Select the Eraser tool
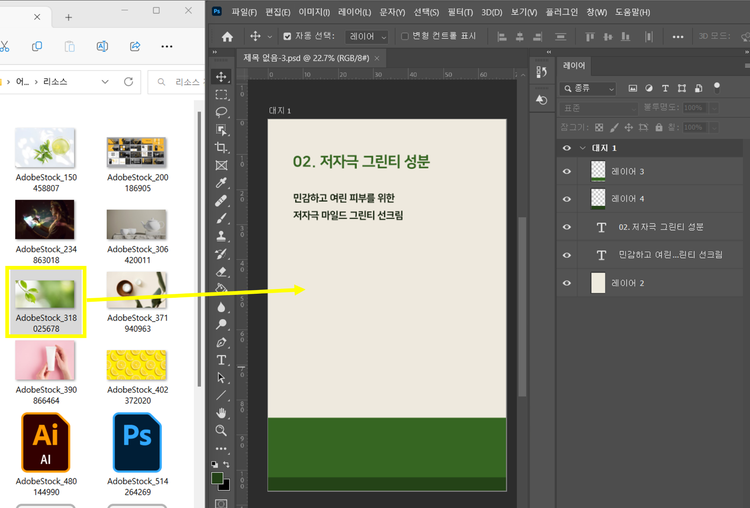This screenshot has height=508, width=750. (221, 272)
